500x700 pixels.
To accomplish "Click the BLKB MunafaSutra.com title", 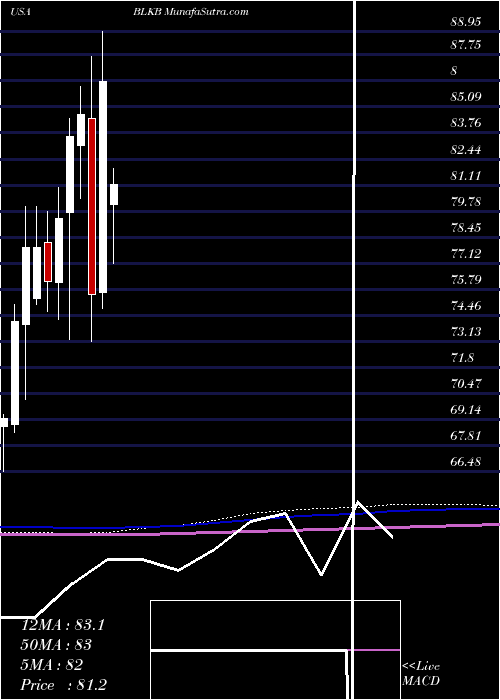I will (x=190, y=12).
